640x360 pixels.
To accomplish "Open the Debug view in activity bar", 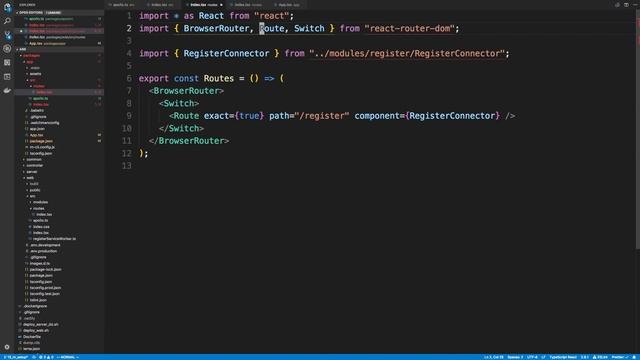I will pos(7,49).
